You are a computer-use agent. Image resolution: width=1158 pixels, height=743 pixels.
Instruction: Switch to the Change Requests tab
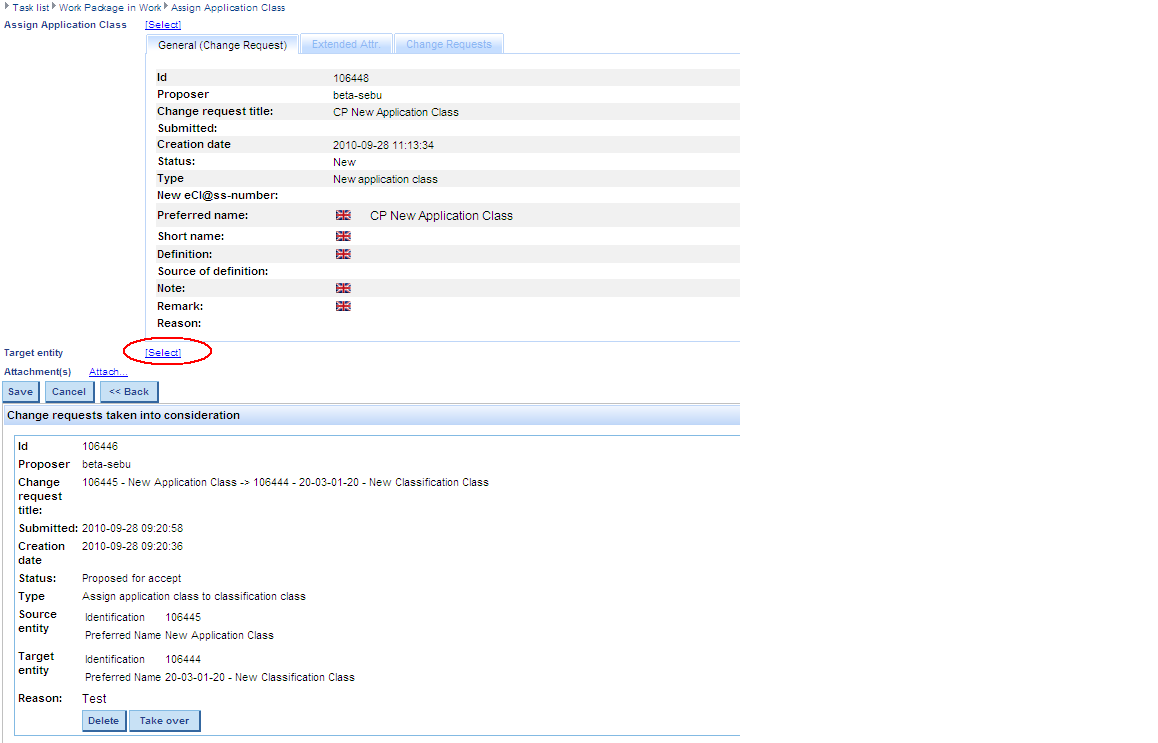(x=448, y=45)
